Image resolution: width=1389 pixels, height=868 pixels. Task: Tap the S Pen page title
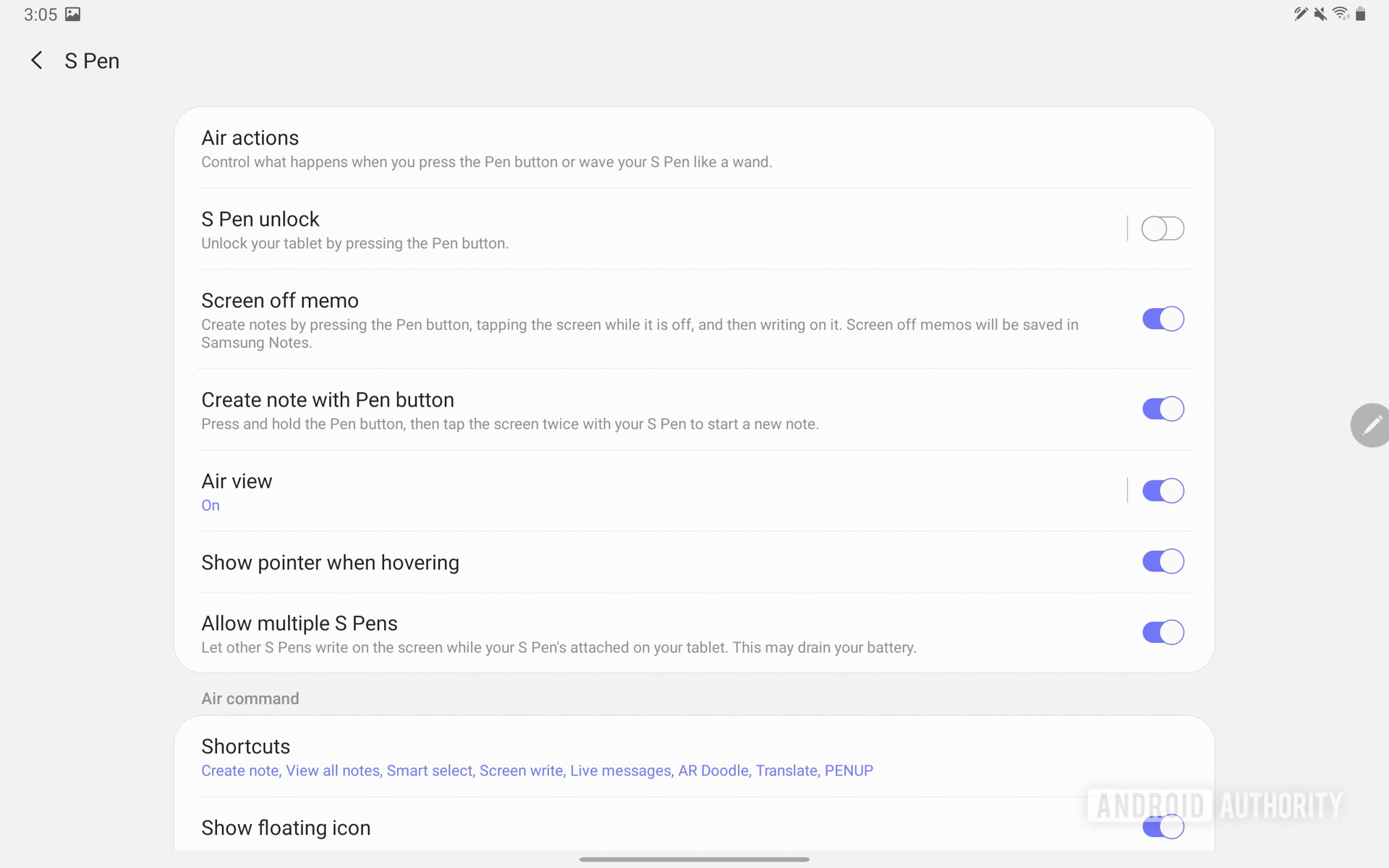click(x=92, y=61)
